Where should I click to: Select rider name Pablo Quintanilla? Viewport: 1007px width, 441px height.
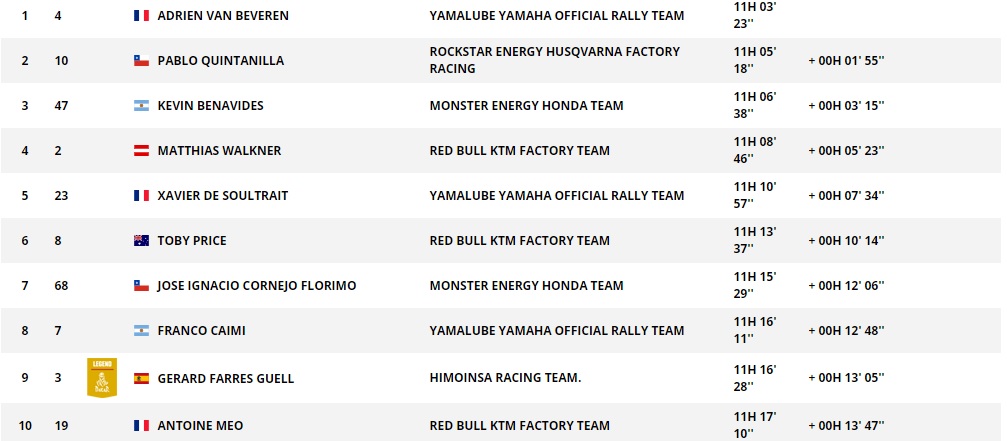220,61
